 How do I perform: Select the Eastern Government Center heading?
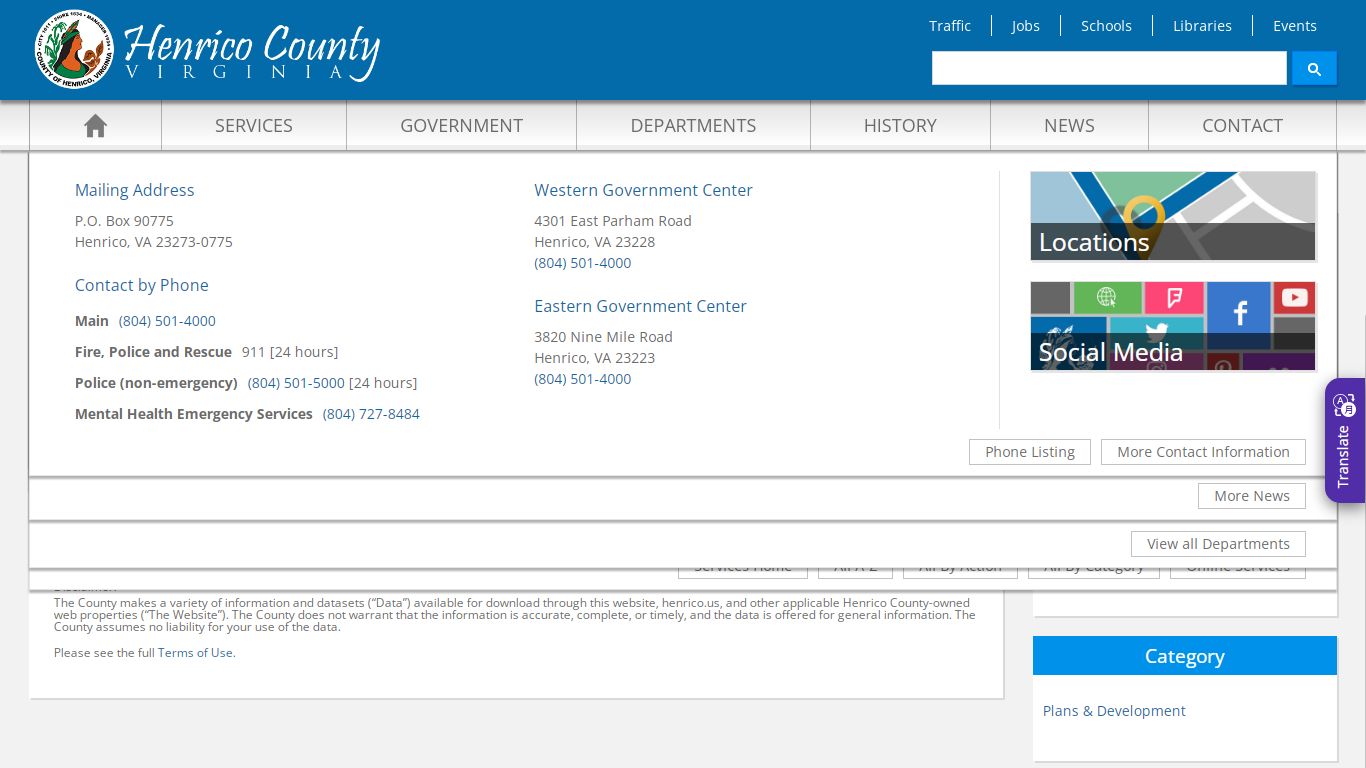click(x=640, y=306)
